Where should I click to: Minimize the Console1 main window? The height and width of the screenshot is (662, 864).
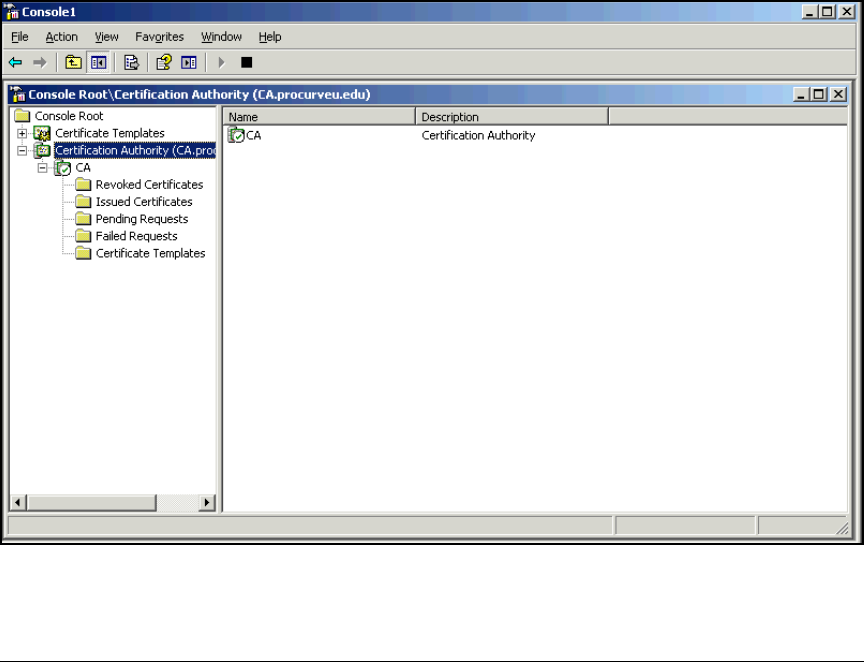pyautogui.click(x=809, y=12)
